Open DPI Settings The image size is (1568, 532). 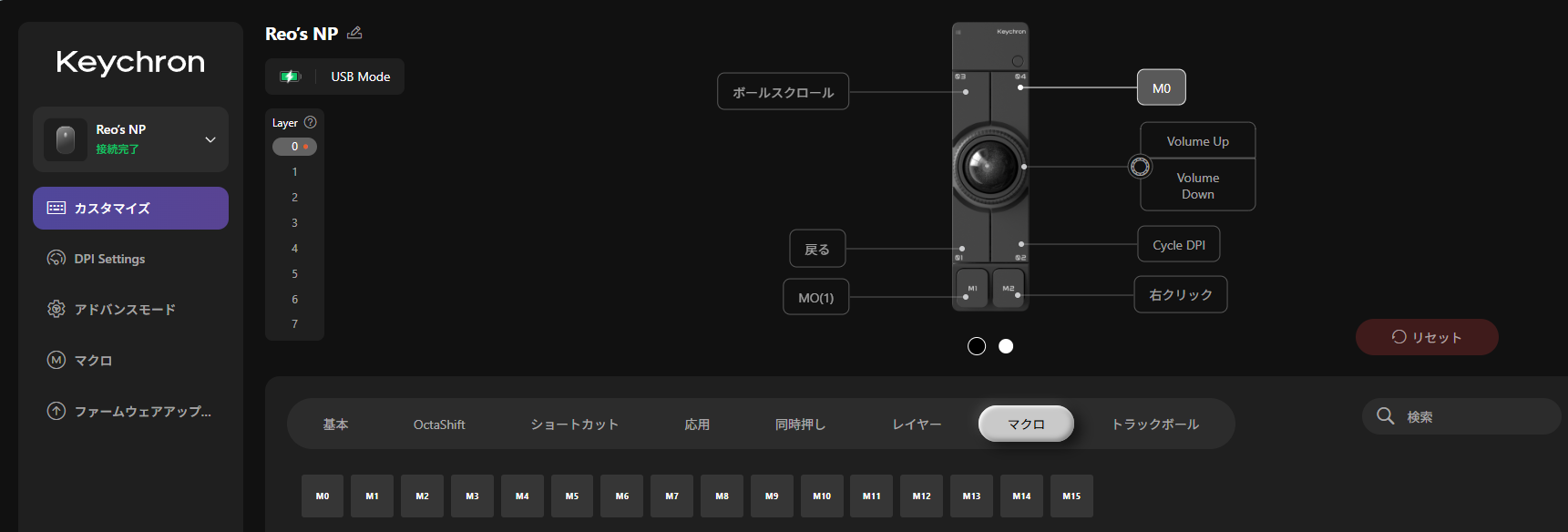130,259
